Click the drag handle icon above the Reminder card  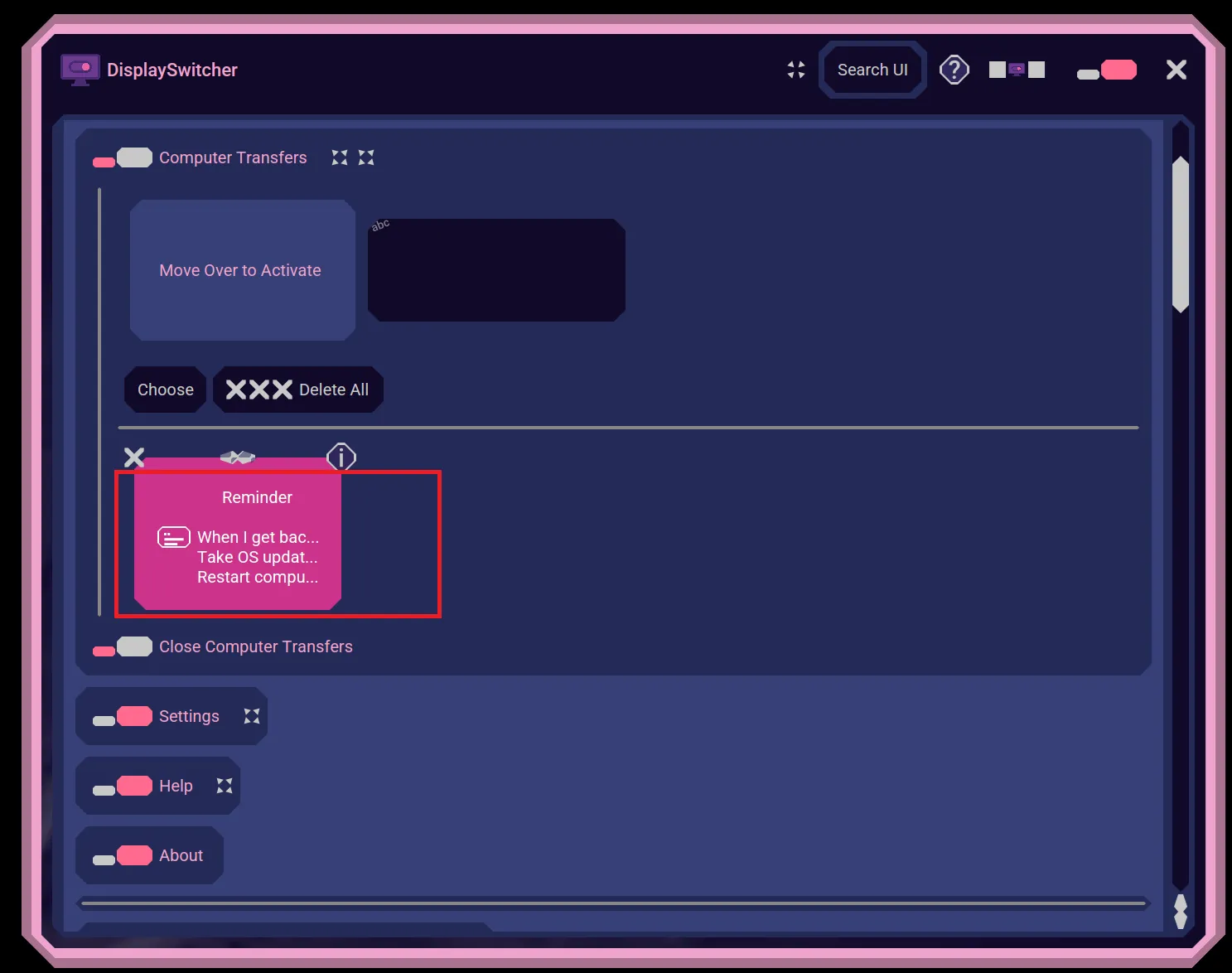click(x=238, y=457)
